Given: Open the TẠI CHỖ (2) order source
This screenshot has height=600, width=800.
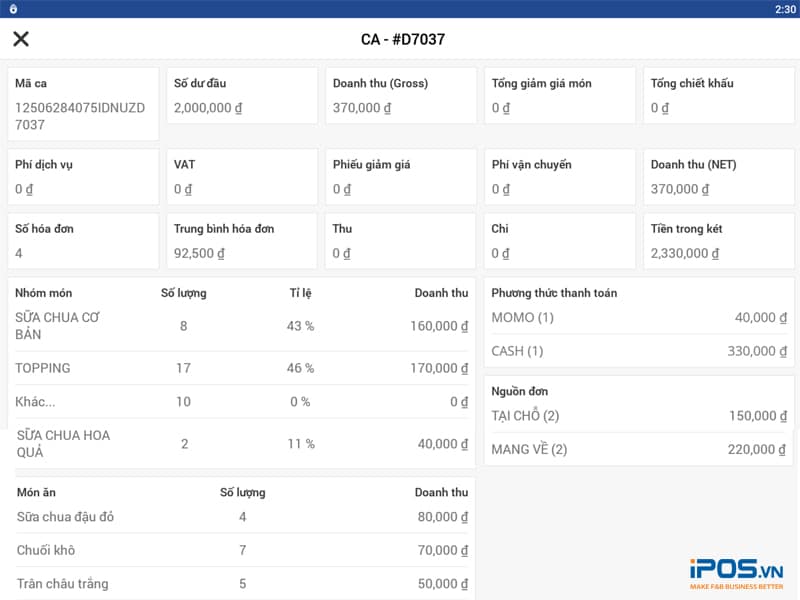Looking at the screenshot, I should (639, 416).
